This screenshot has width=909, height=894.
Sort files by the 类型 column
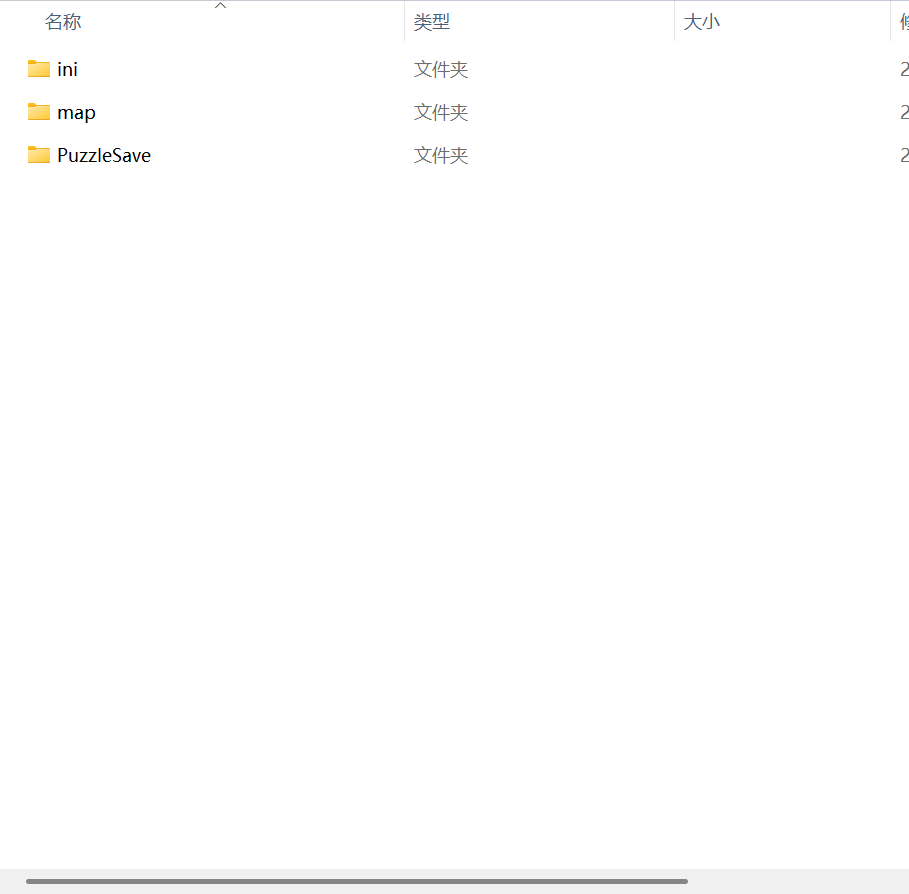[x=432, y=21]
